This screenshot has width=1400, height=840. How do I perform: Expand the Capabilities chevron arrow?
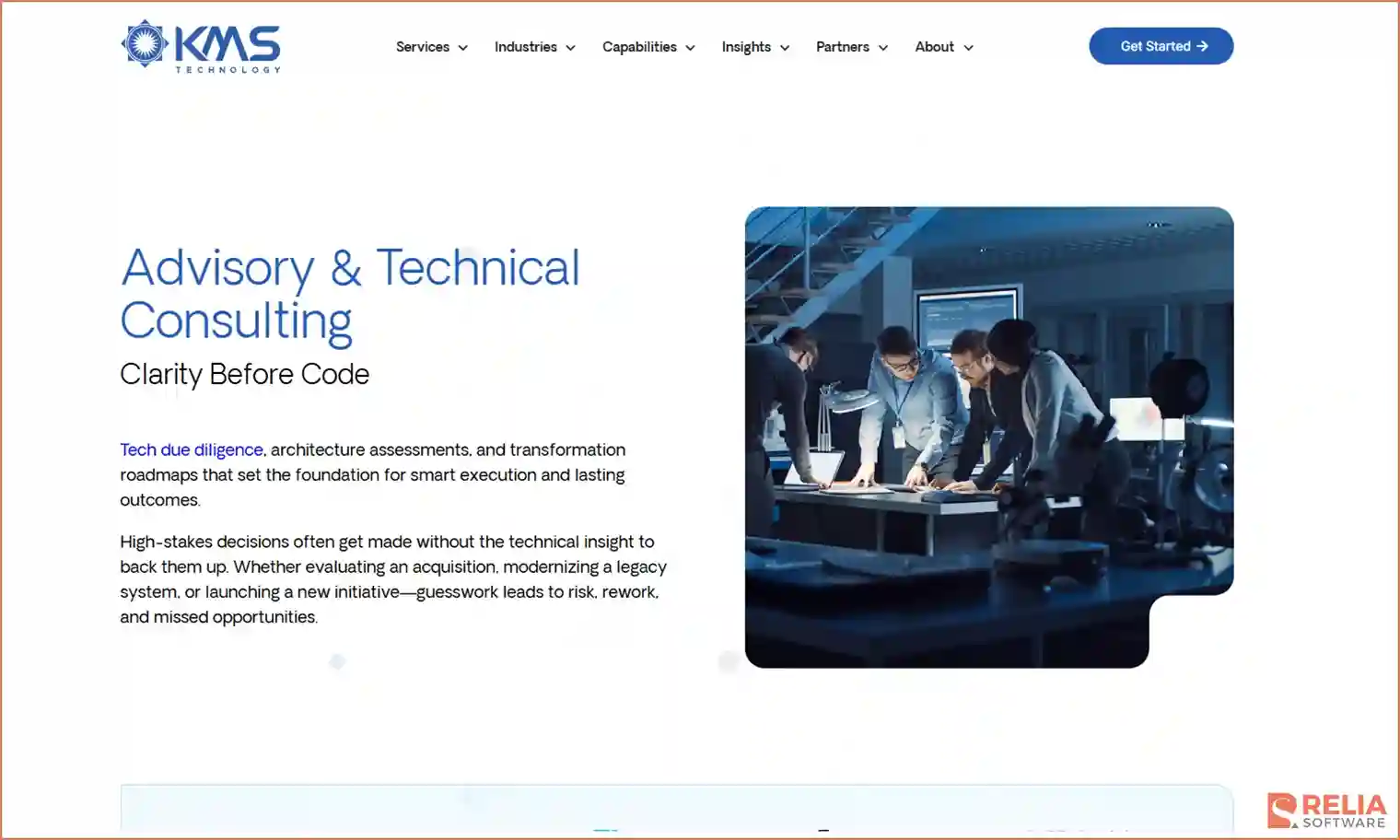tap(690, 48)
